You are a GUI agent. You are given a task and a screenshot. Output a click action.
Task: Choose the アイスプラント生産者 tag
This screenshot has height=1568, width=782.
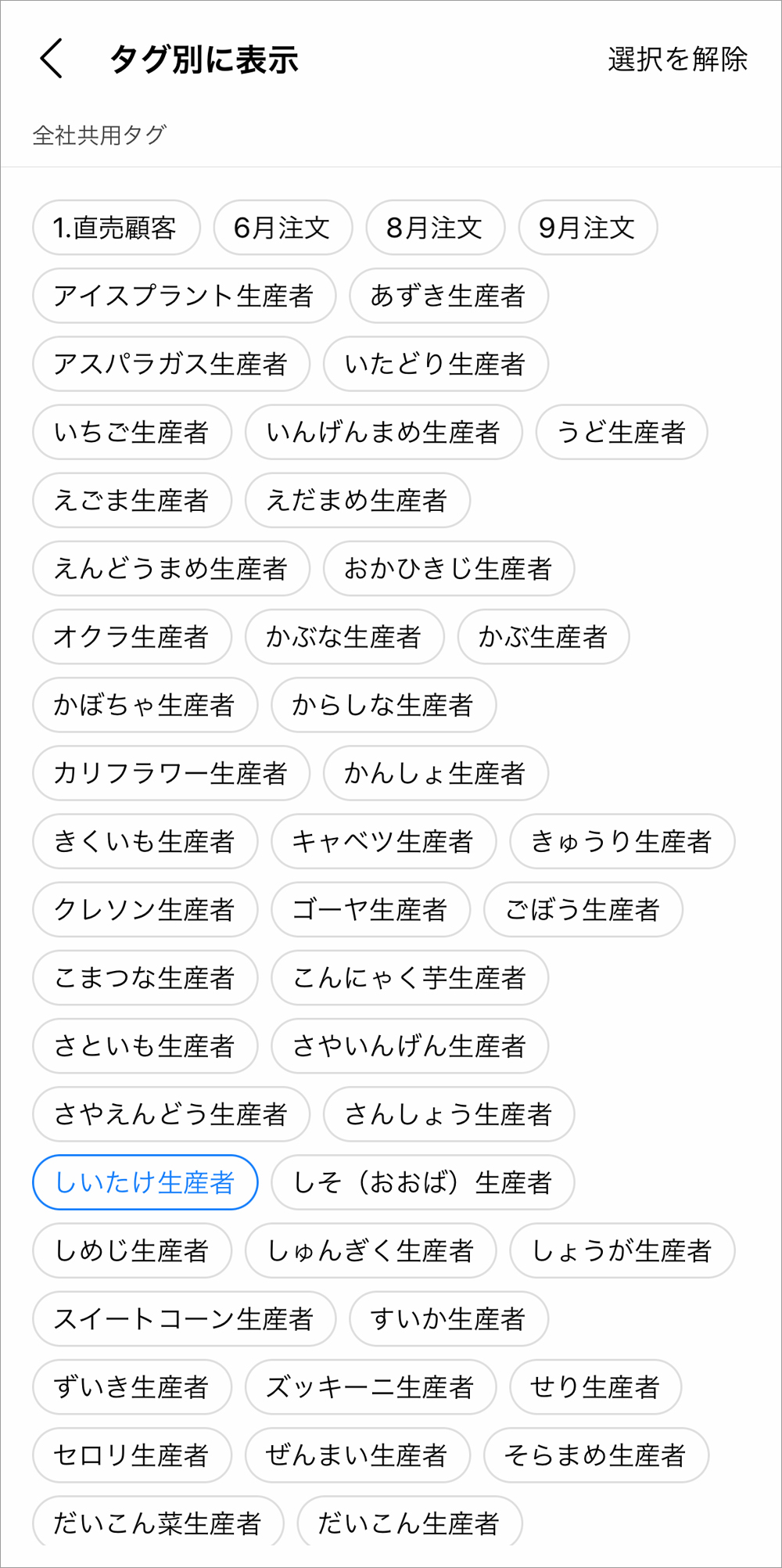(x=184, y=296)
